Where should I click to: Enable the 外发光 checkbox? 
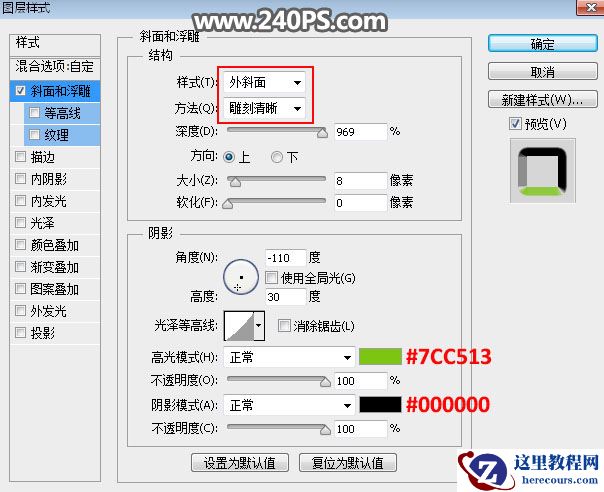coord(20,310)
